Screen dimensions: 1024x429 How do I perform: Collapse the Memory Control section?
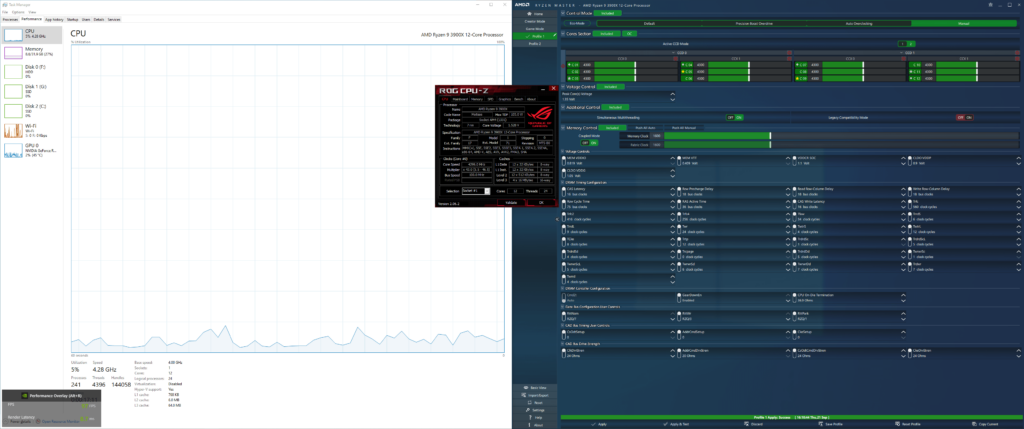pos(563,128)
